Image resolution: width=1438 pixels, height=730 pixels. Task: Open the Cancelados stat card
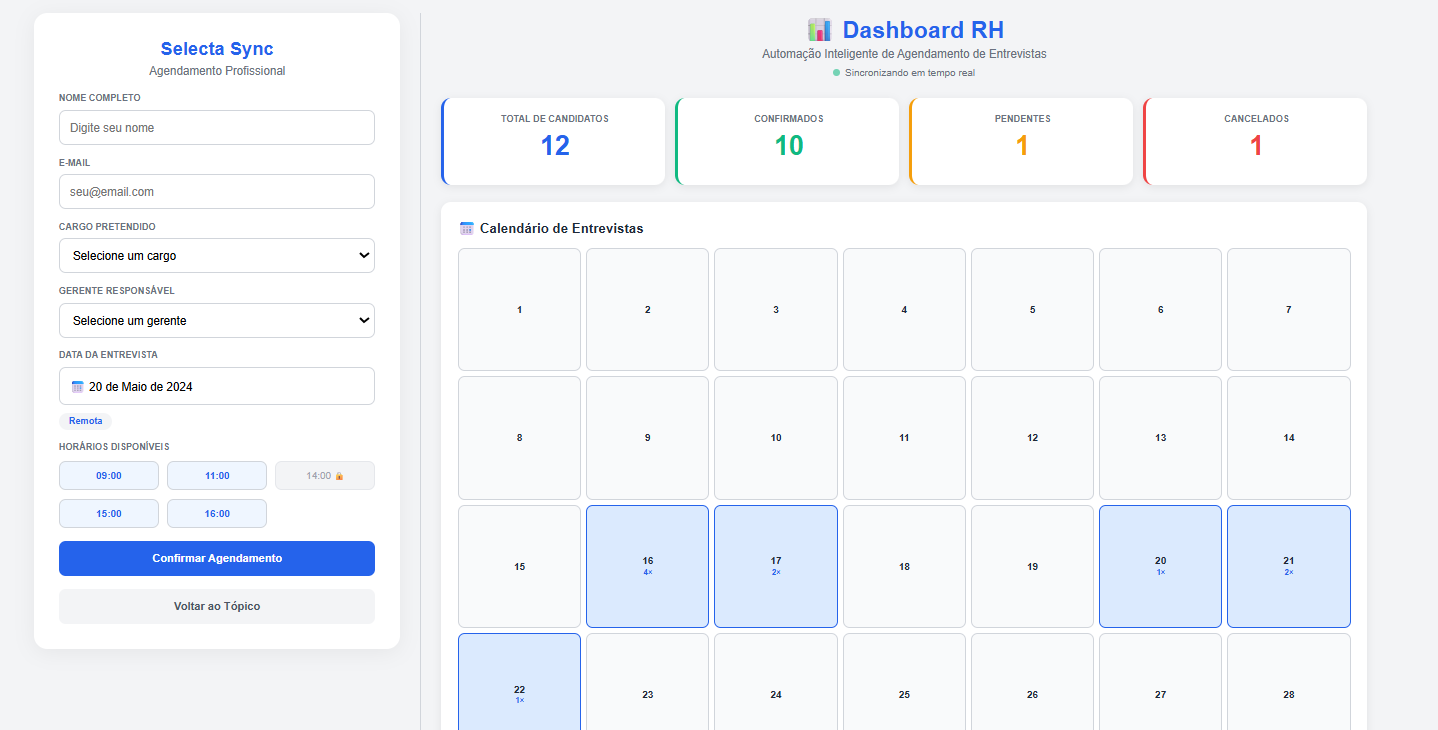[x=1256, y=141]
